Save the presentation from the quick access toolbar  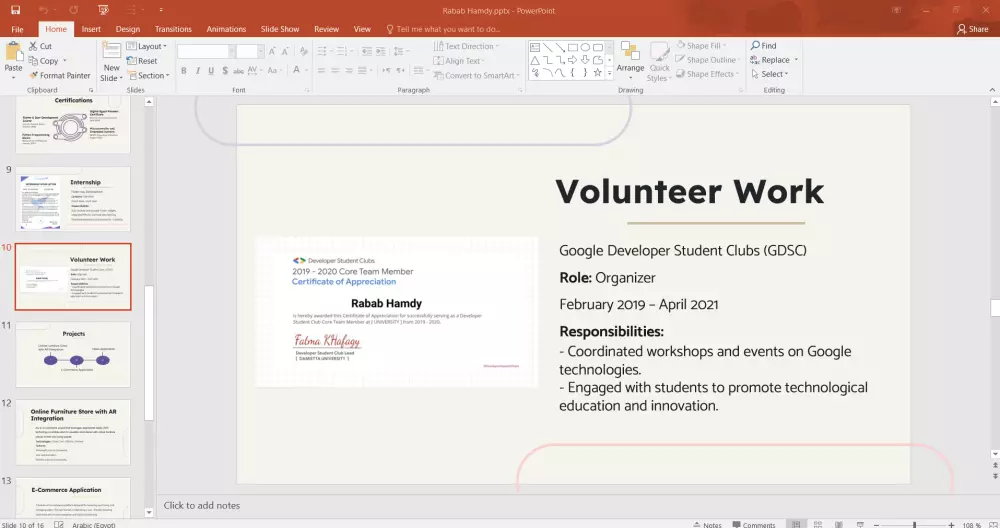click(x=15, y=10)
